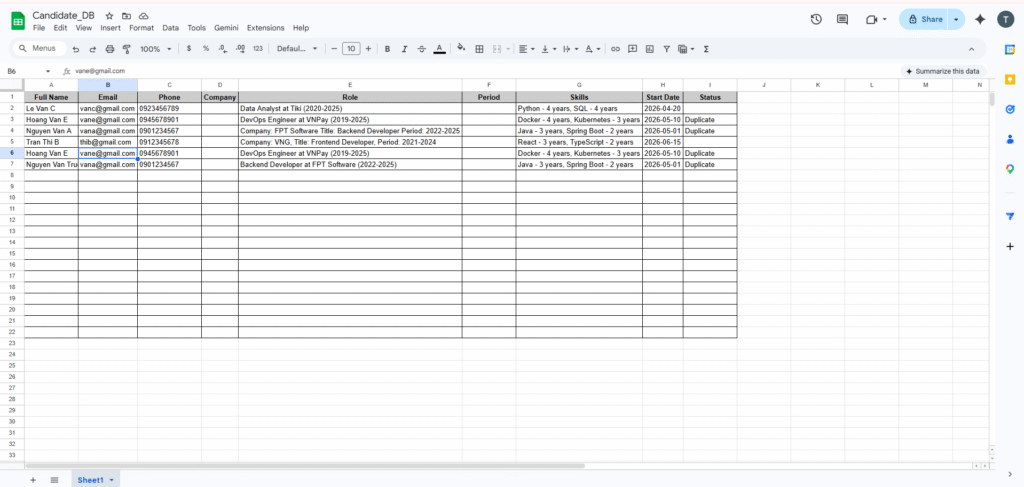
Task: Open the Share options dropdown arrow
Action: [957, 19]
